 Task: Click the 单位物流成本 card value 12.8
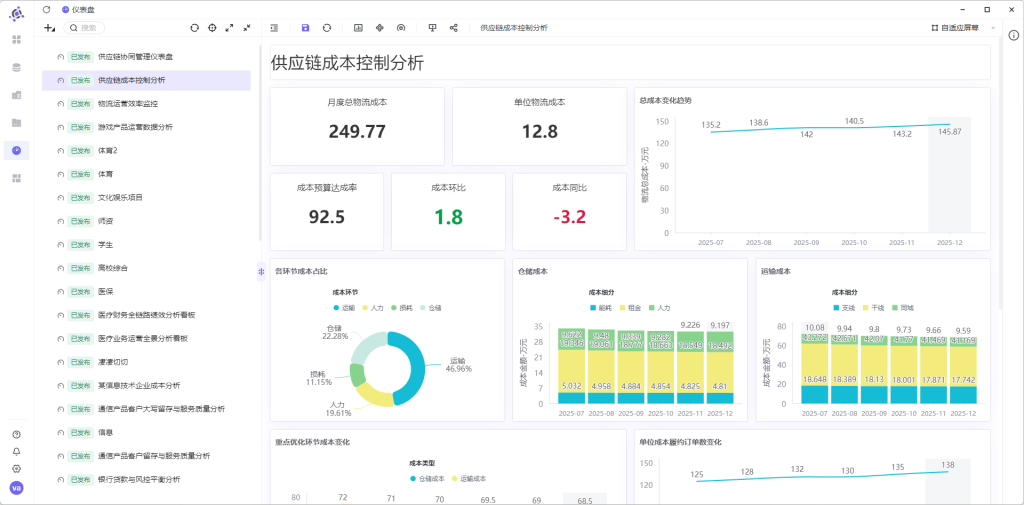(539, 132)
